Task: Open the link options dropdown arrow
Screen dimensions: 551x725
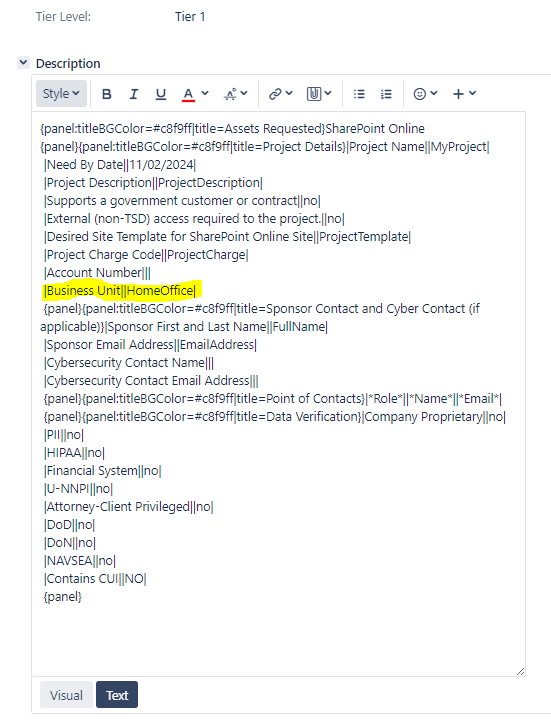Action: tap(289, 93)
